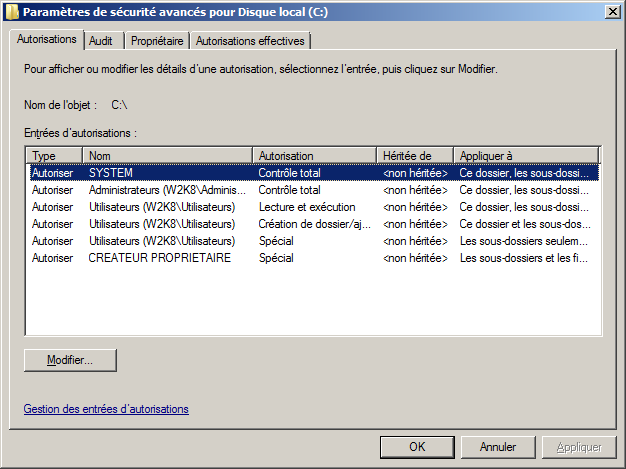Viewport: 626px width, 469px height.
Task: Confirm with the OK button
Action: [x=418, y=447]
